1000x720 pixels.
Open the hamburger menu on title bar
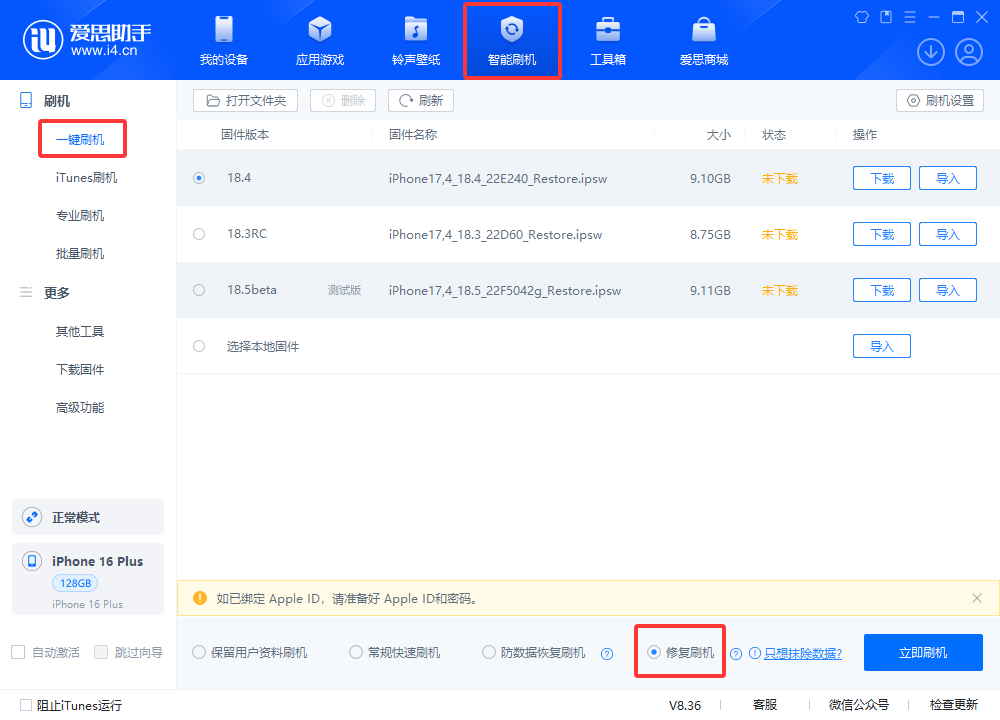pos(909,17)
